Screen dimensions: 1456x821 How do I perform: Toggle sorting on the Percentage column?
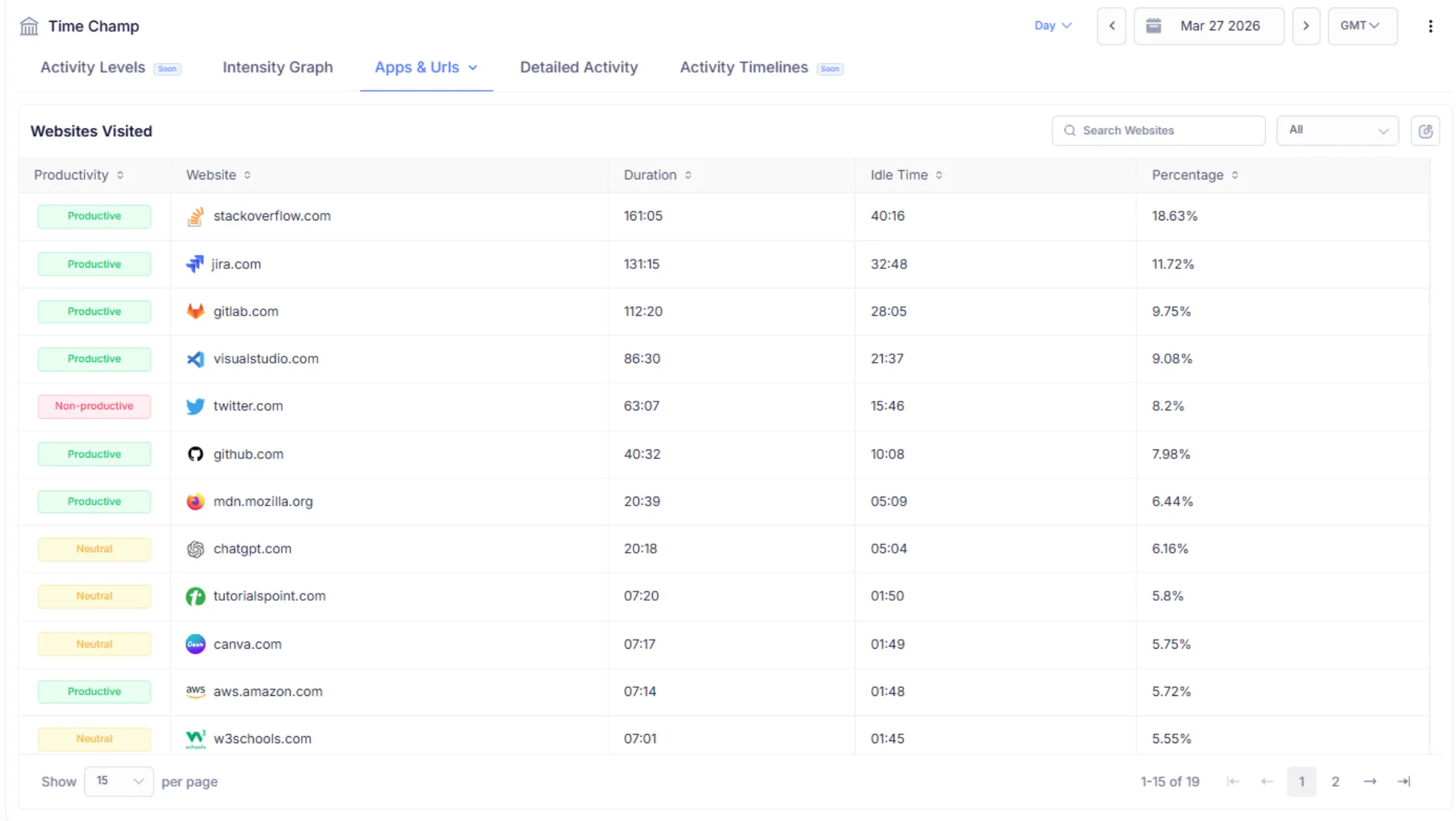[x=1236, y=175]
